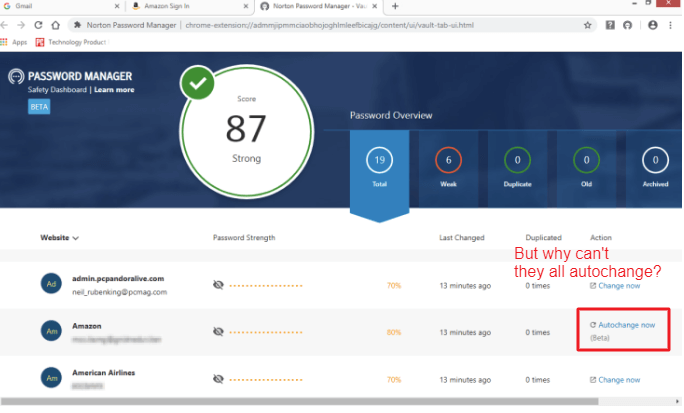This screenshot has width=684, height=413.
Task: Click the Action column header
Action: pos(601,238)
